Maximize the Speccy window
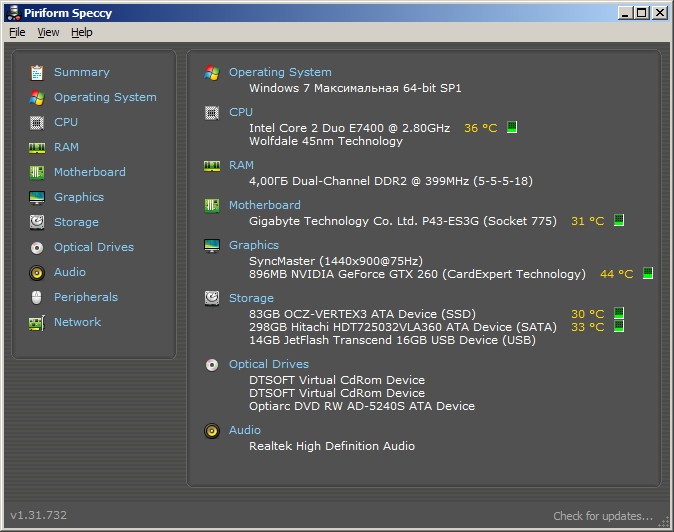This screenshot has height=532, width=674. [642, 13]
